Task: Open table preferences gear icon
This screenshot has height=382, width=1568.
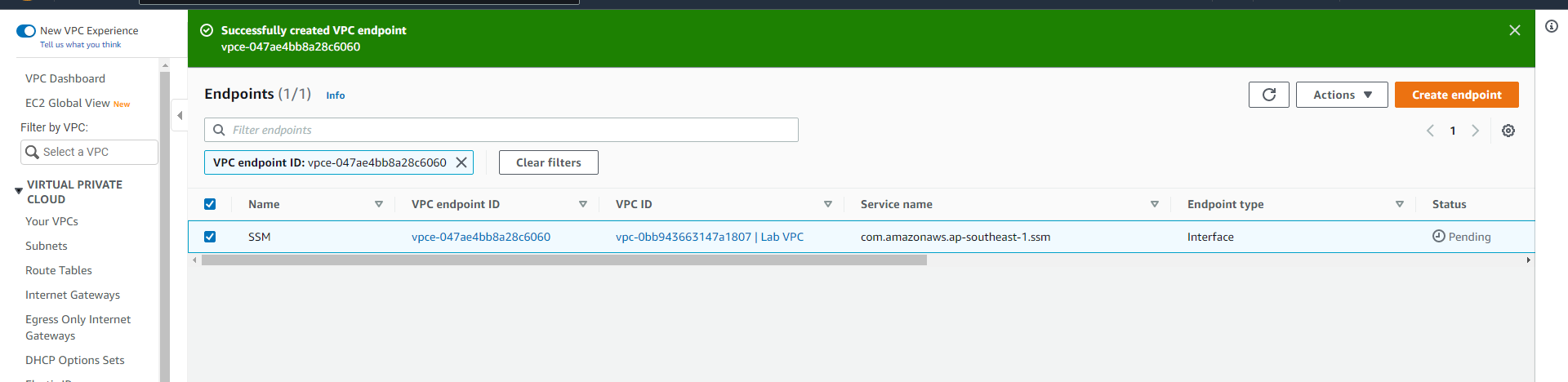Action: click(1508, 131)
